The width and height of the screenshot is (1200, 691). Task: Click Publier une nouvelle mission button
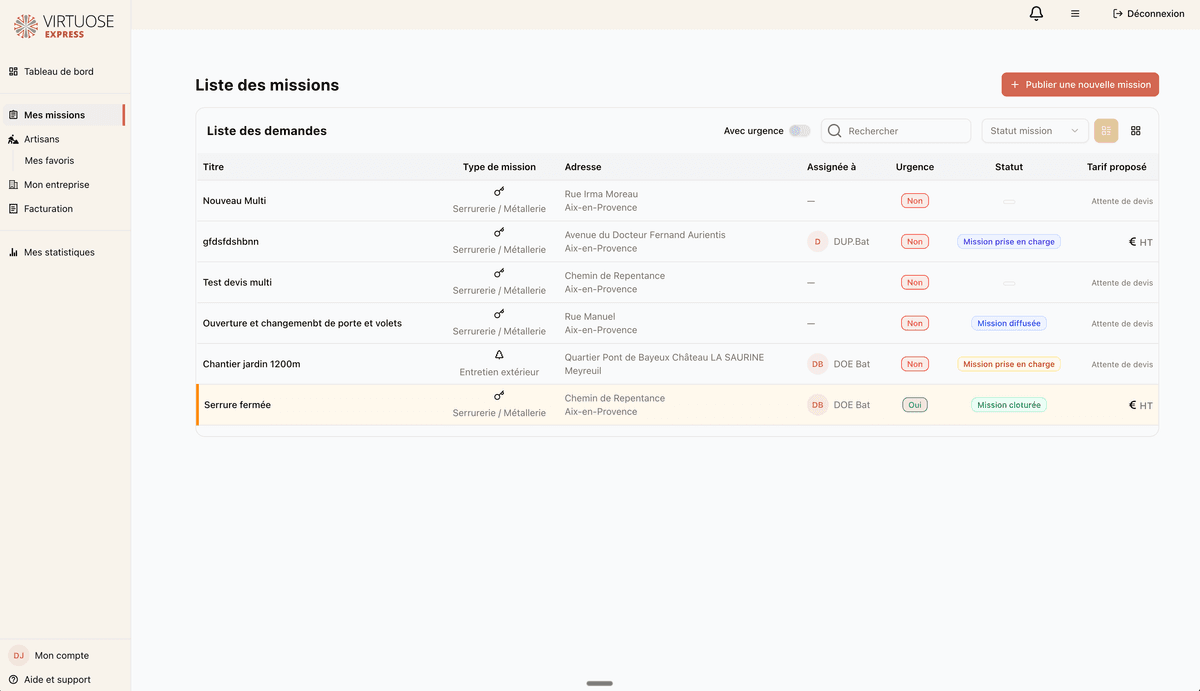point(1080,85)
